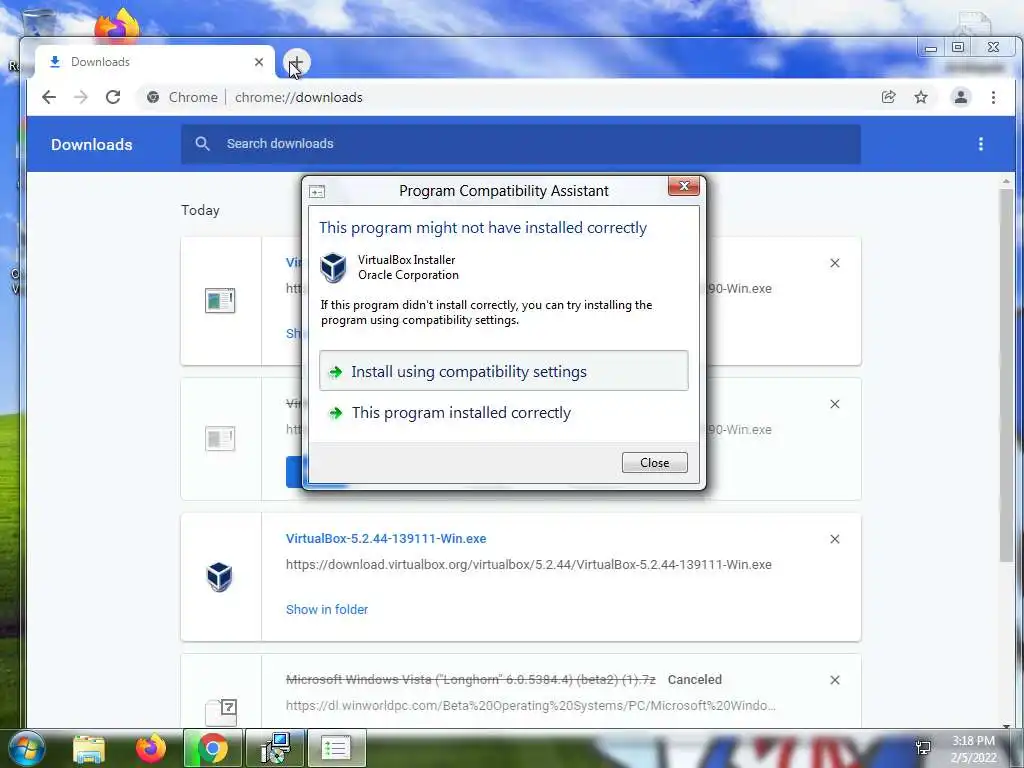The image size is (1024, 768).
Task: Open the taskbar clock showing 3:18 PM
Action: [973, 749]
